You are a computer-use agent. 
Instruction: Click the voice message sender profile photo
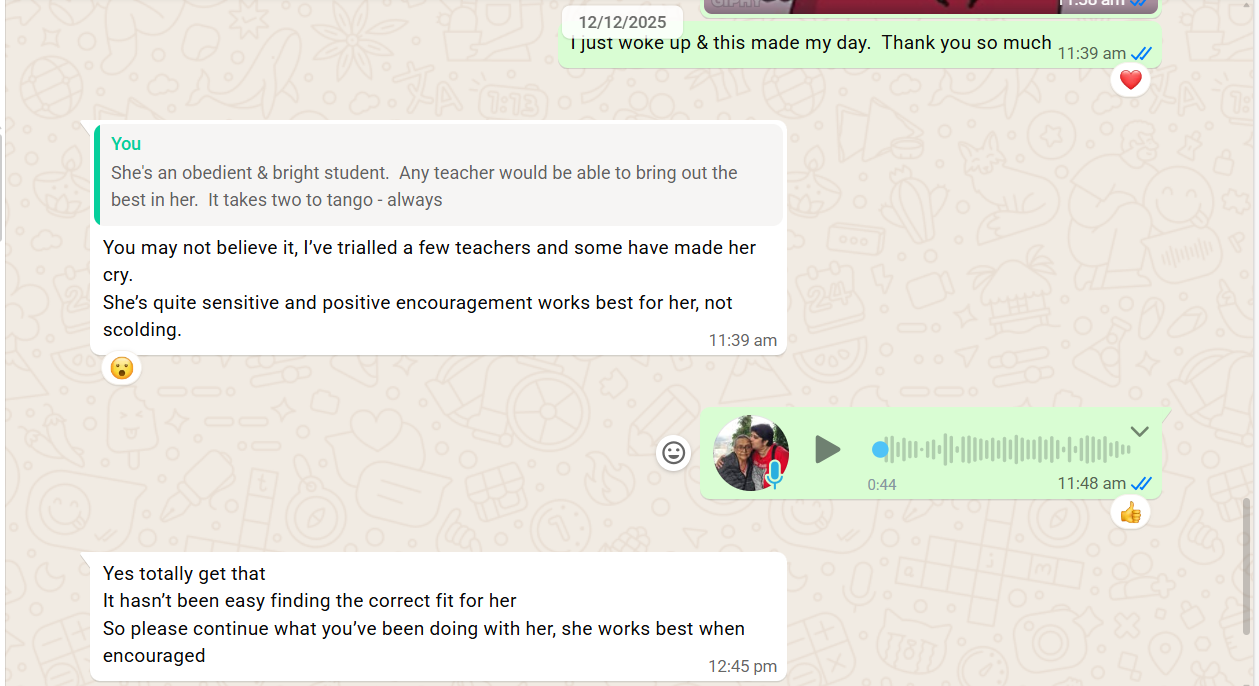pos(751,453)
